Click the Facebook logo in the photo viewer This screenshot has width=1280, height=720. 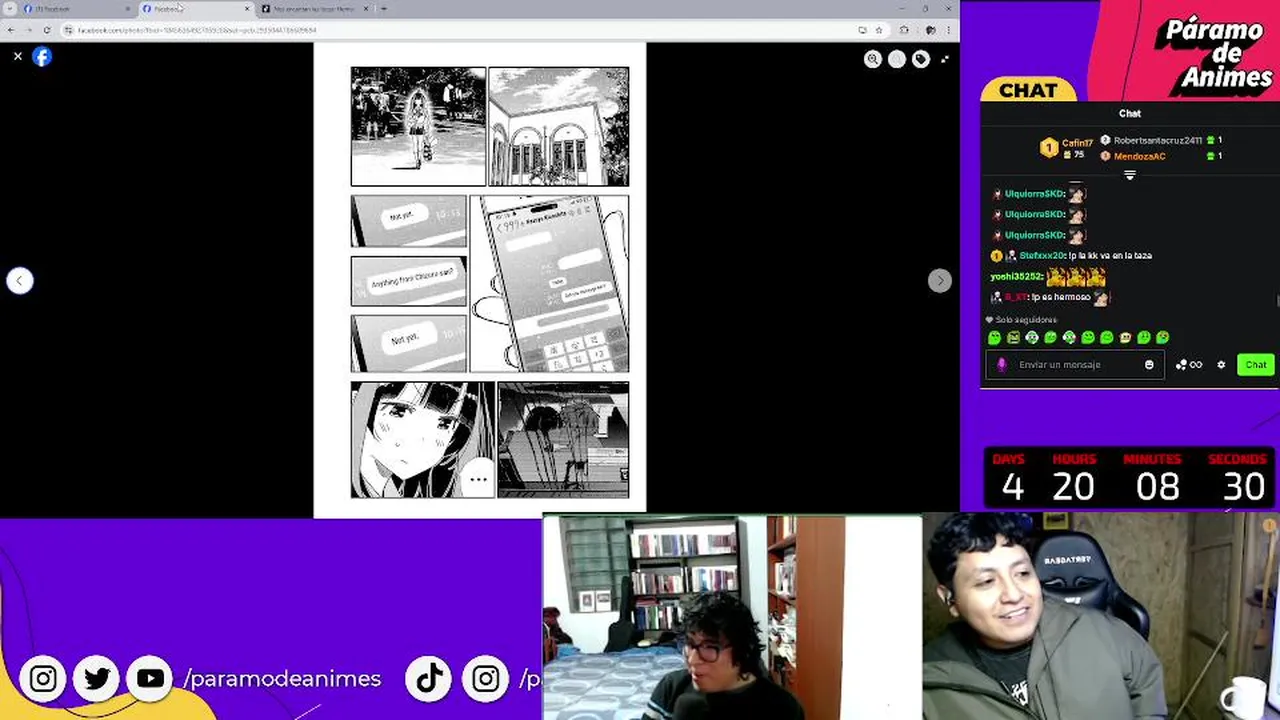[x=42, y=57]
